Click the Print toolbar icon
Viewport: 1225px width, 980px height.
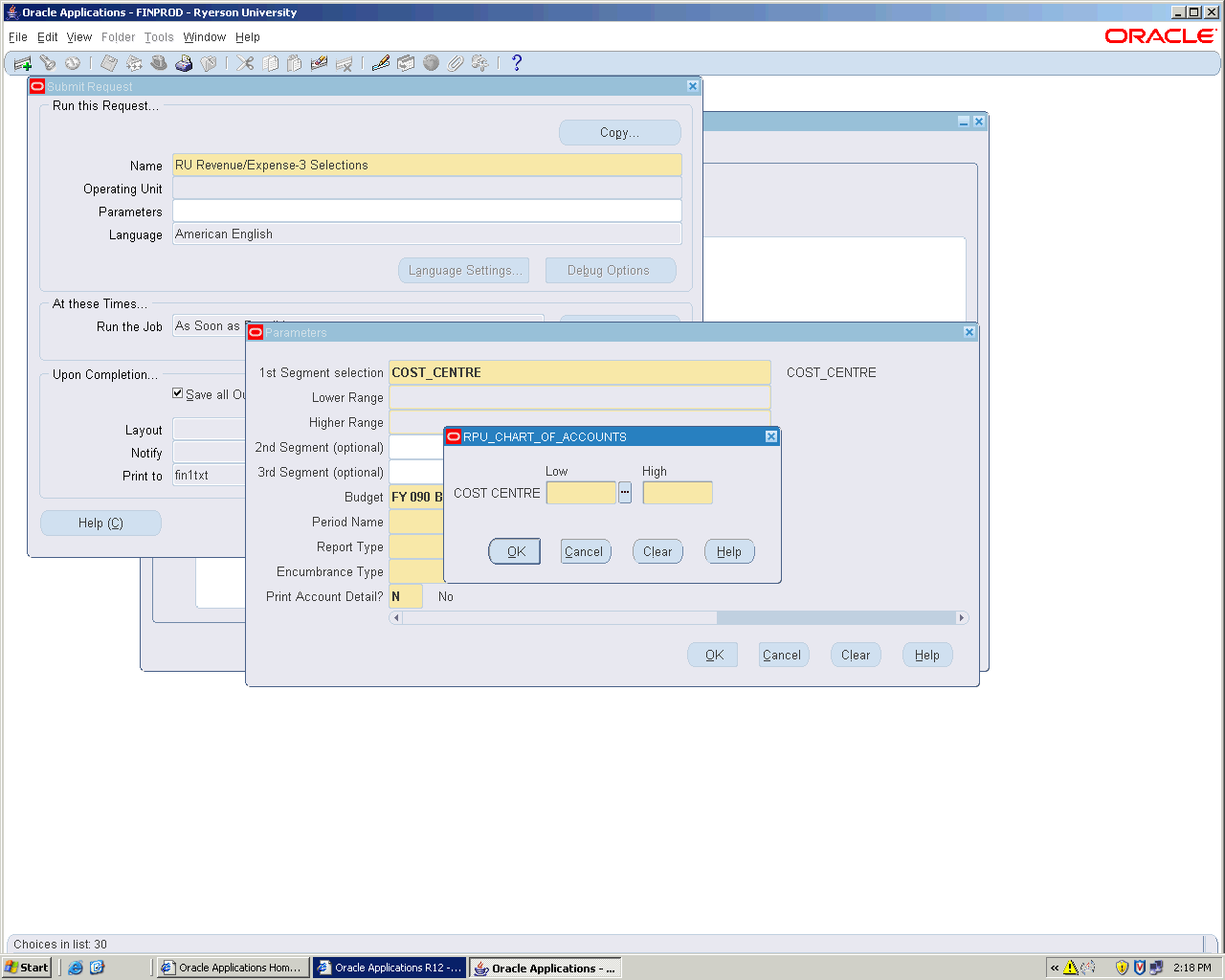coord(184,63)
